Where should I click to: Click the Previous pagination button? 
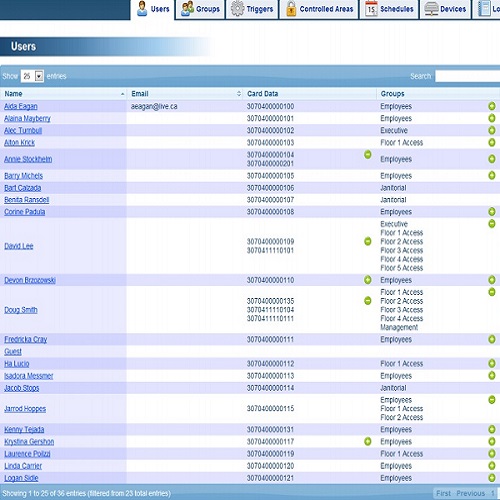[471, 493]
